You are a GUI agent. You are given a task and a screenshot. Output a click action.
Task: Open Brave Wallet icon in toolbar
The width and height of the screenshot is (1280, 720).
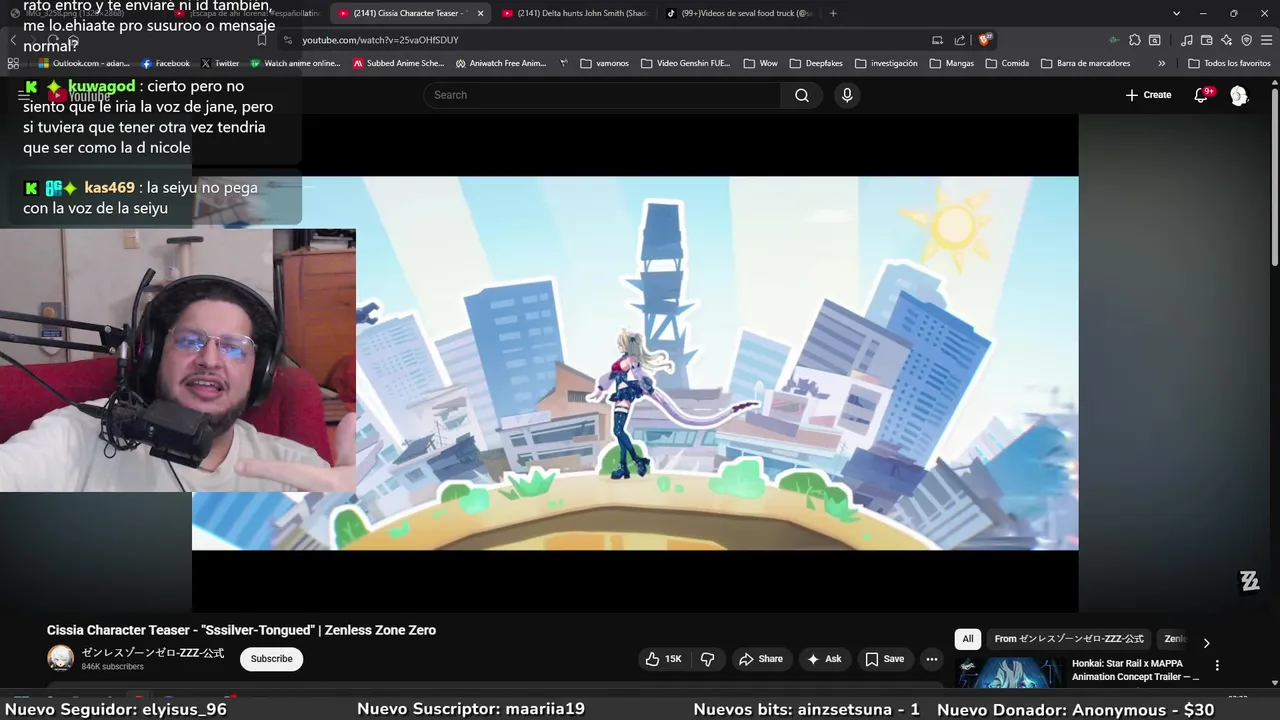tap(1207, 40)
